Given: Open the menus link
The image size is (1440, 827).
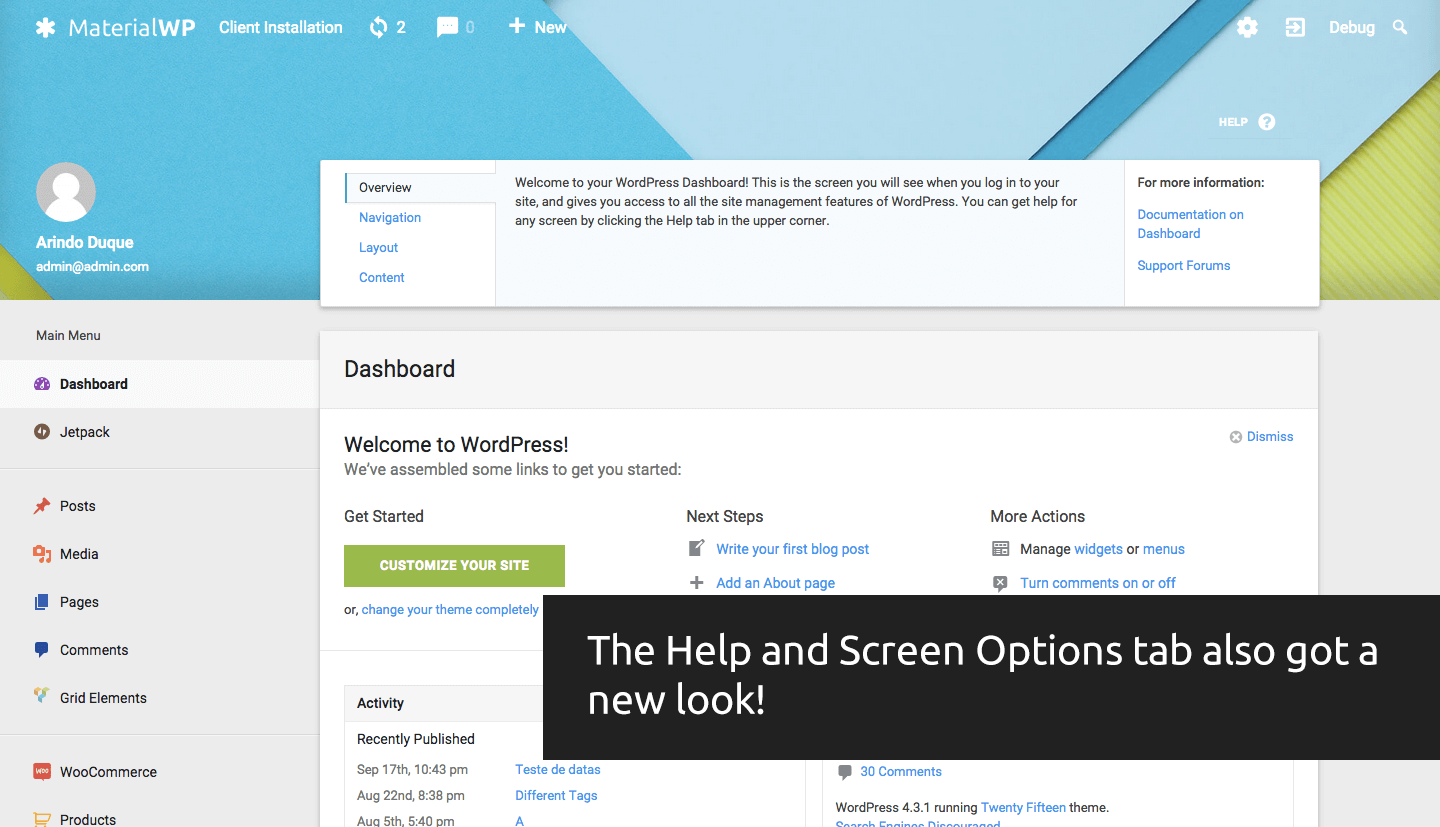Looking at the screenshot, I should (1164, 549).
